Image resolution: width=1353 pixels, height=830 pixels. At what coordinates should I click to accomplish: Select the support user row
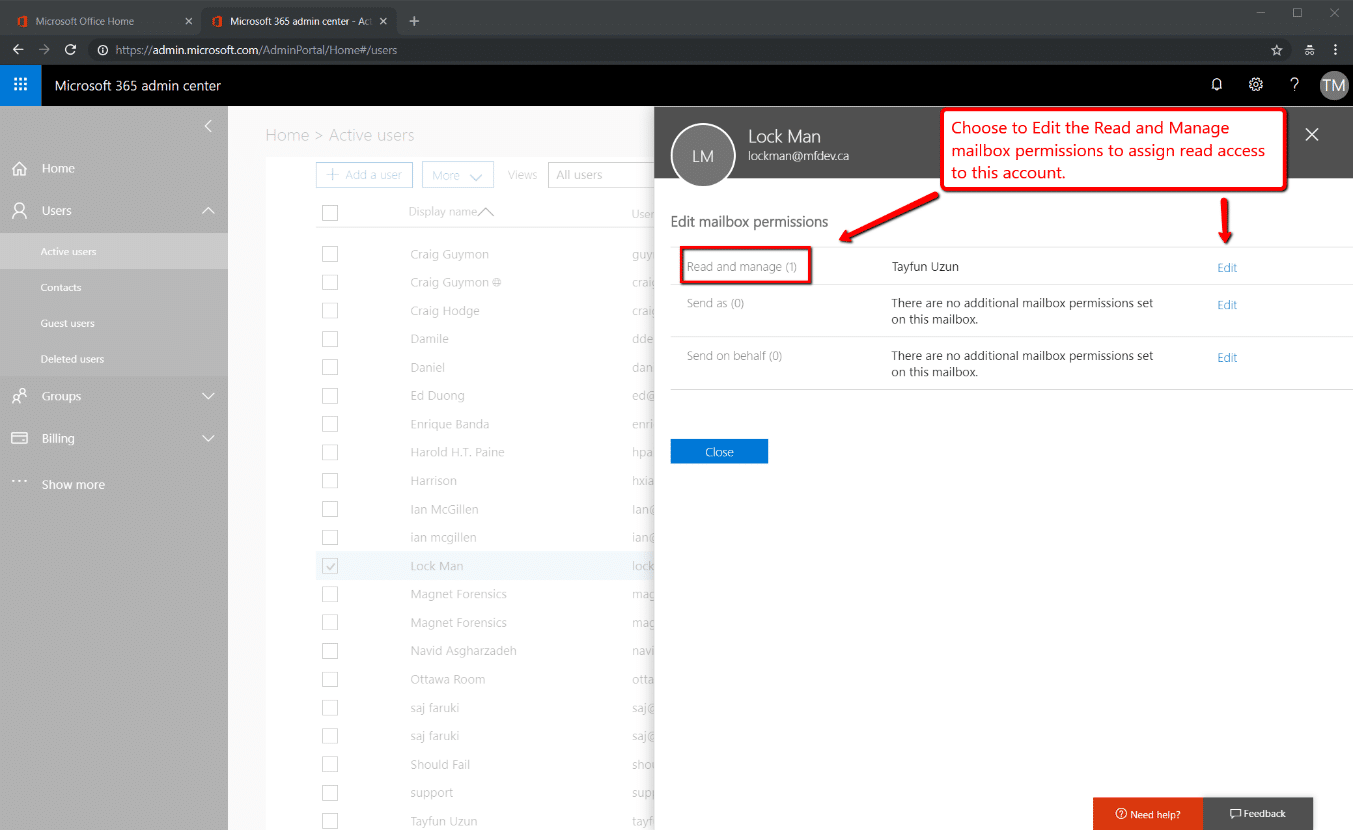click(x=485, y=793)
